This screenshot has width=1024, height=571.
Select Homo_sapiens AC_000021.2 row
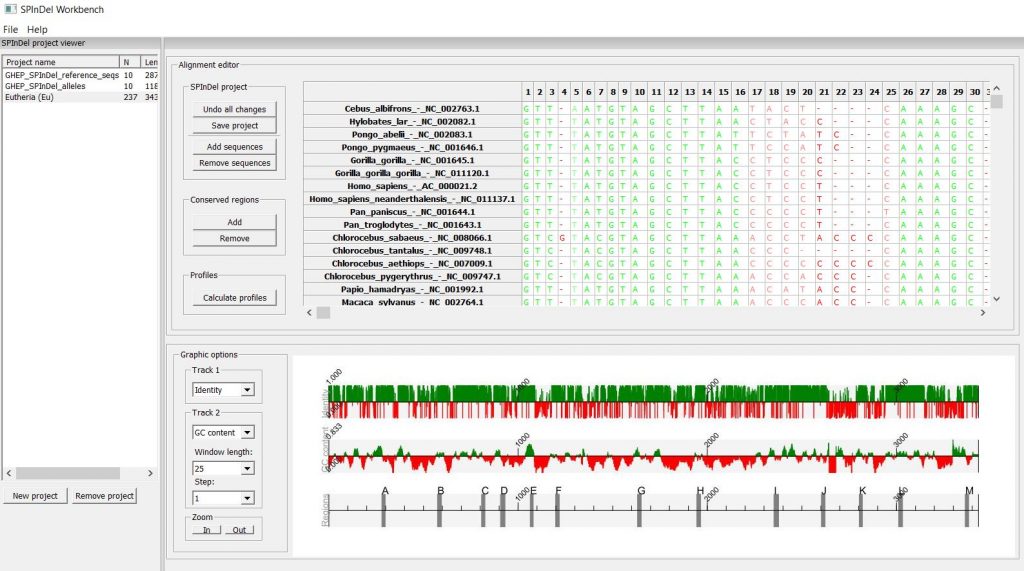(x=412, y=186)
